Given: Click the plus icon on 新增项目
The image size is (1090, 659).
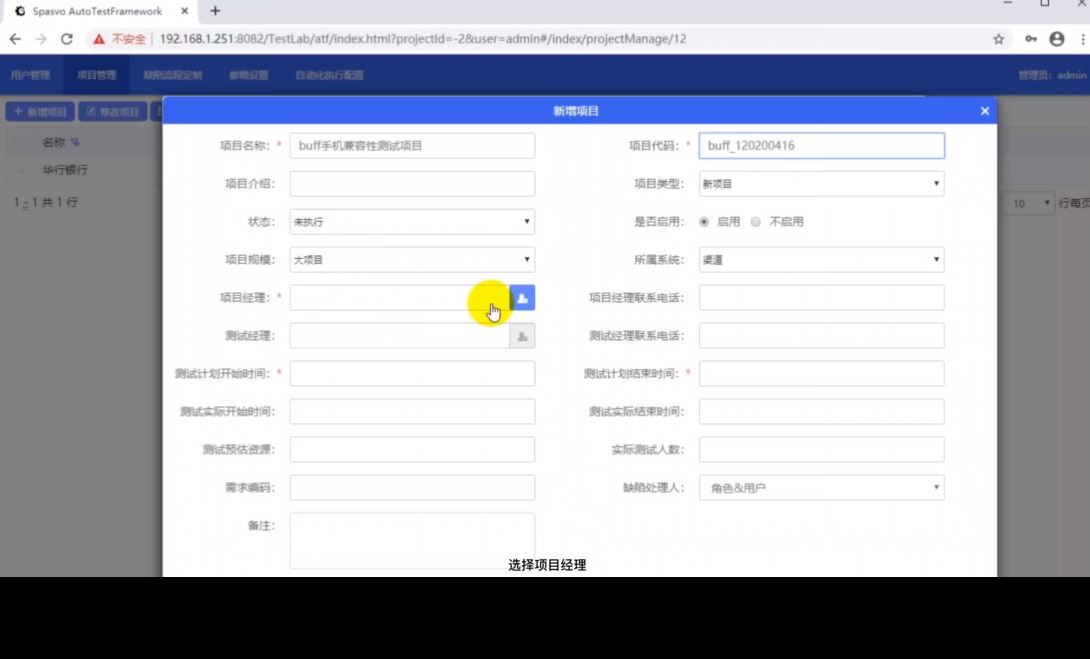Looking at the screenshot, I should tap(18, 111).
